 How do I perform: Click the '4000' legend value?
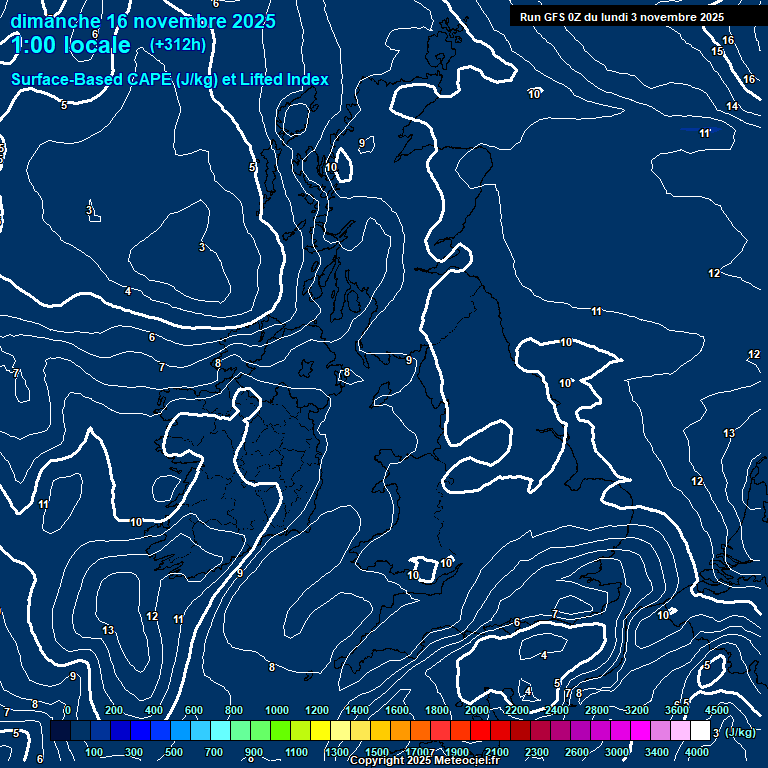[696, 752]
